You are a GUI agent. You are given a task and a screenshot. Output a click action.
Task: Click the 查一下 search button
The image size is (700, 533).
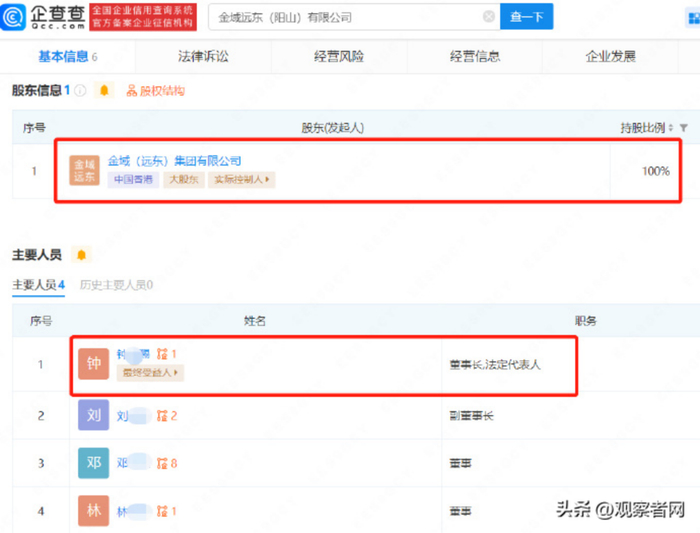coord(527,17)
